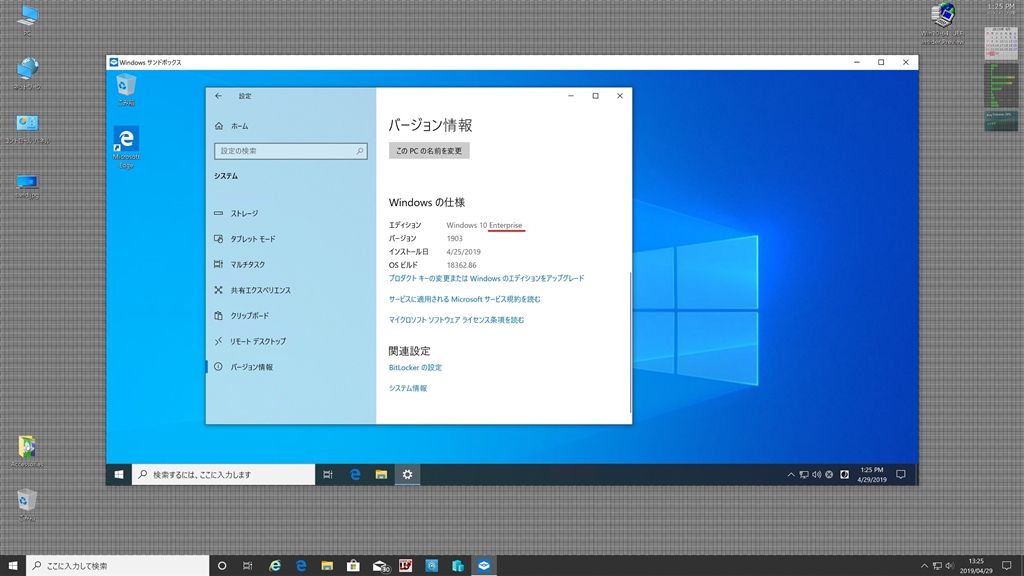Click host tray volume icon
Viewport: 1024px width, 576px height.
click(x=950, y=566)
